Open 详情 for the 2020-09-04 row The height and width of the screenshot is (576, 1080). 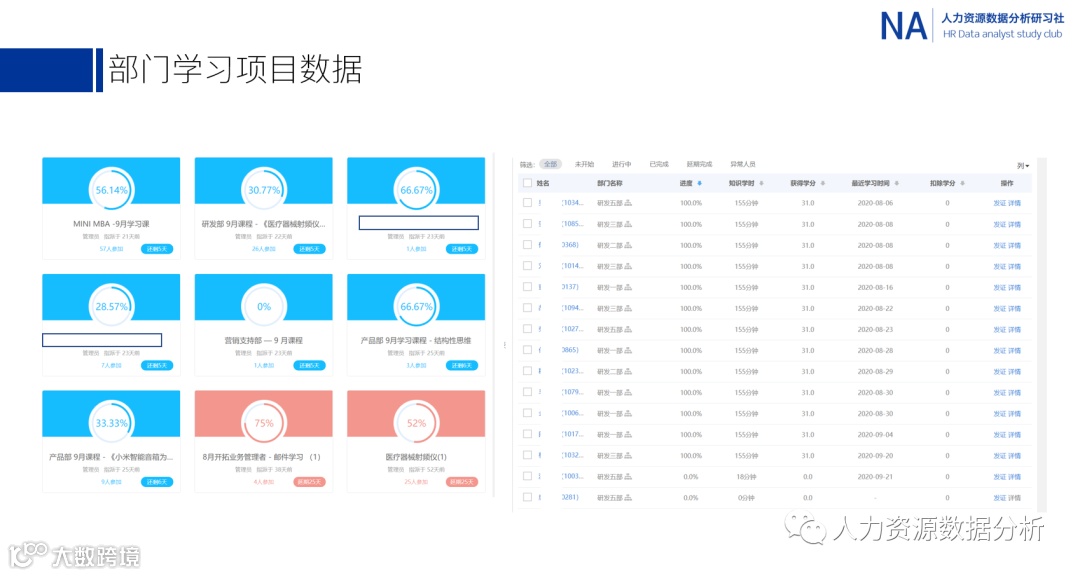click(1015, 435)
